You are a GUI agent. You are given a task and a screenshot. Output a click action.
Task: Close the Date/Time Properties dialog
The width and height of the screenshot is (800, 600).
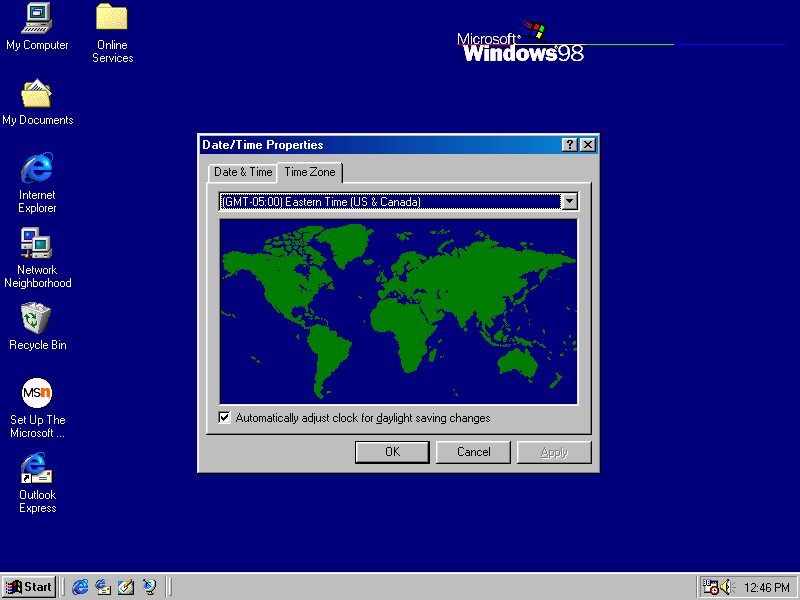588,145
